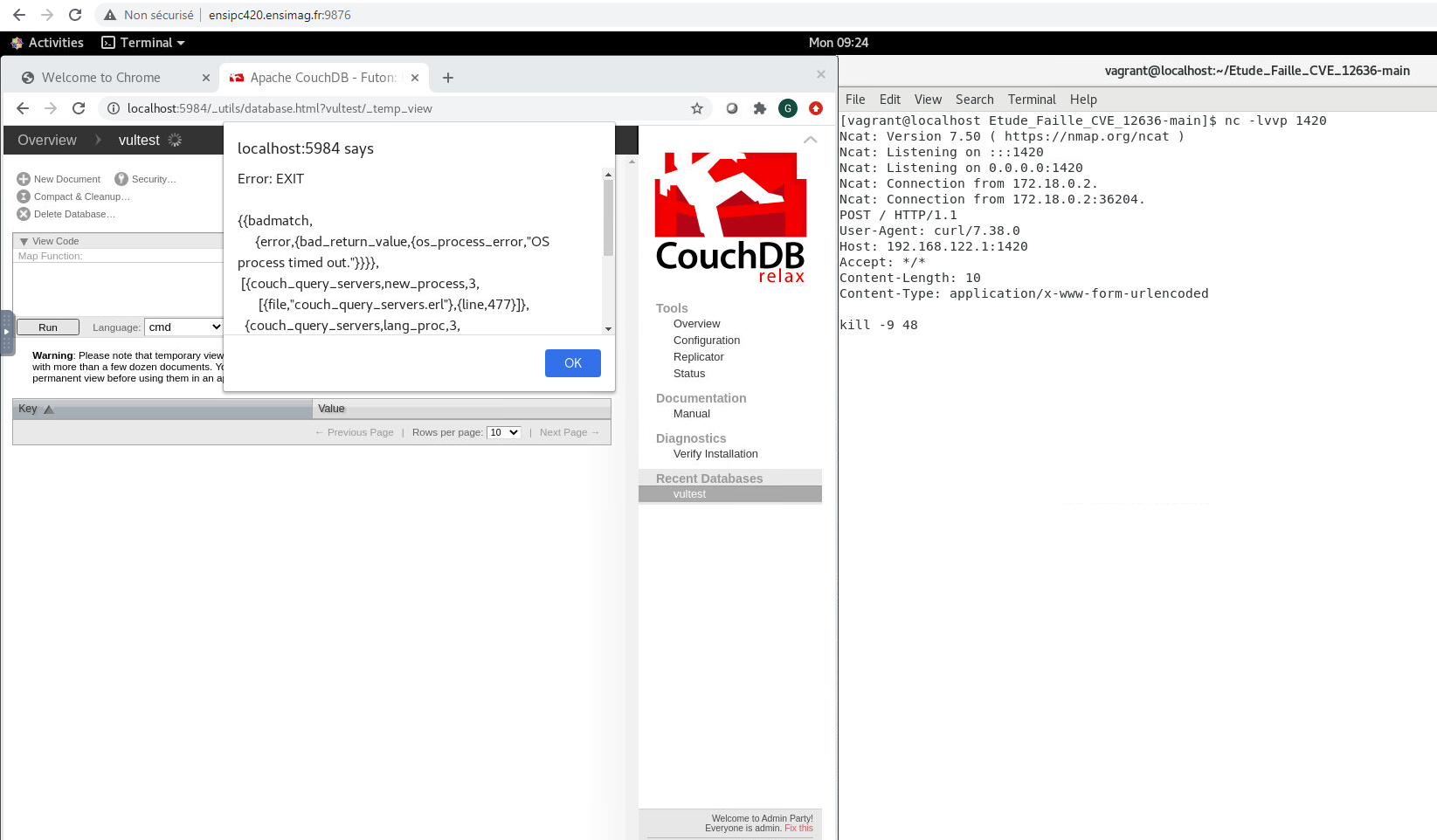1437x840 pixels.
Task: Open the Terminal app menu in top bar
Action: pos(143,43)
